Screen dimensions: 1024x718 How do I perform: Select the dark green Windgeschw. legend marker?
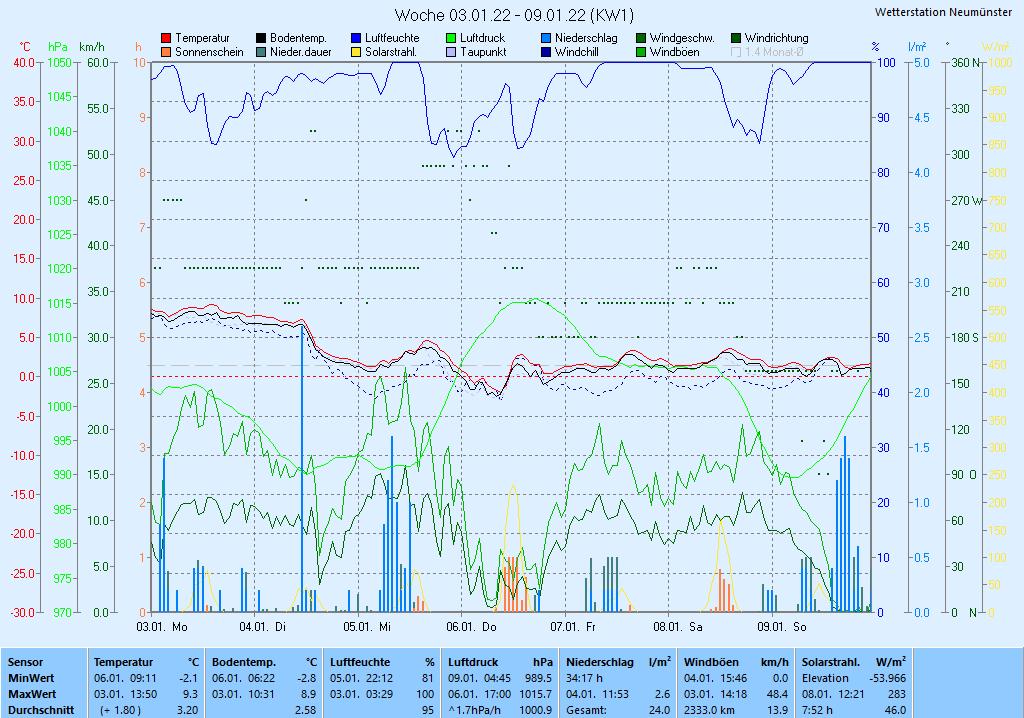640,38
